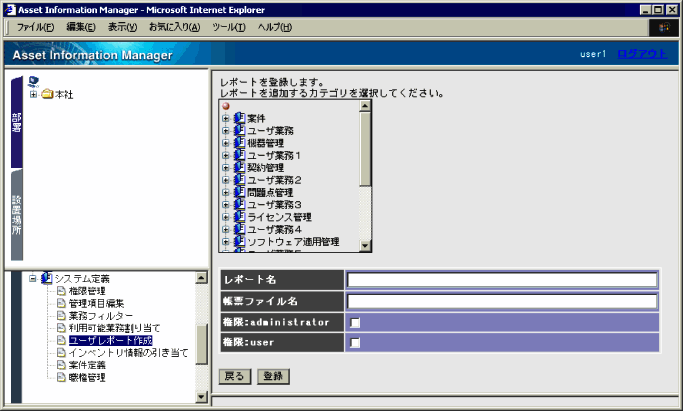This screenshot has height=411, width=683.
Task: Click the 戻る button
Action: click(235, 376)
